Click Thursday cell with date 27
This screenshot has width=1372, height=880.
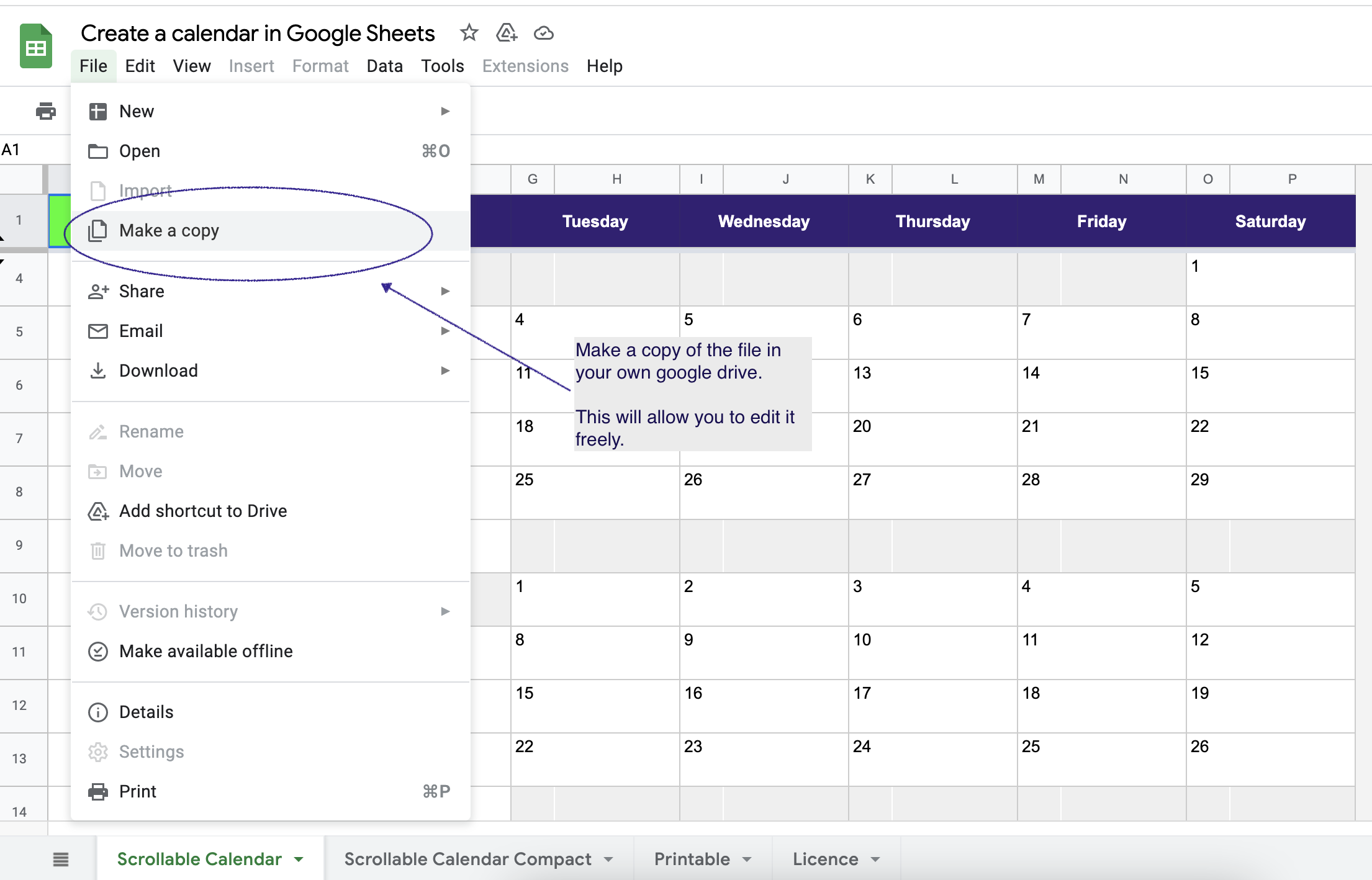click(x=932, y=493)
